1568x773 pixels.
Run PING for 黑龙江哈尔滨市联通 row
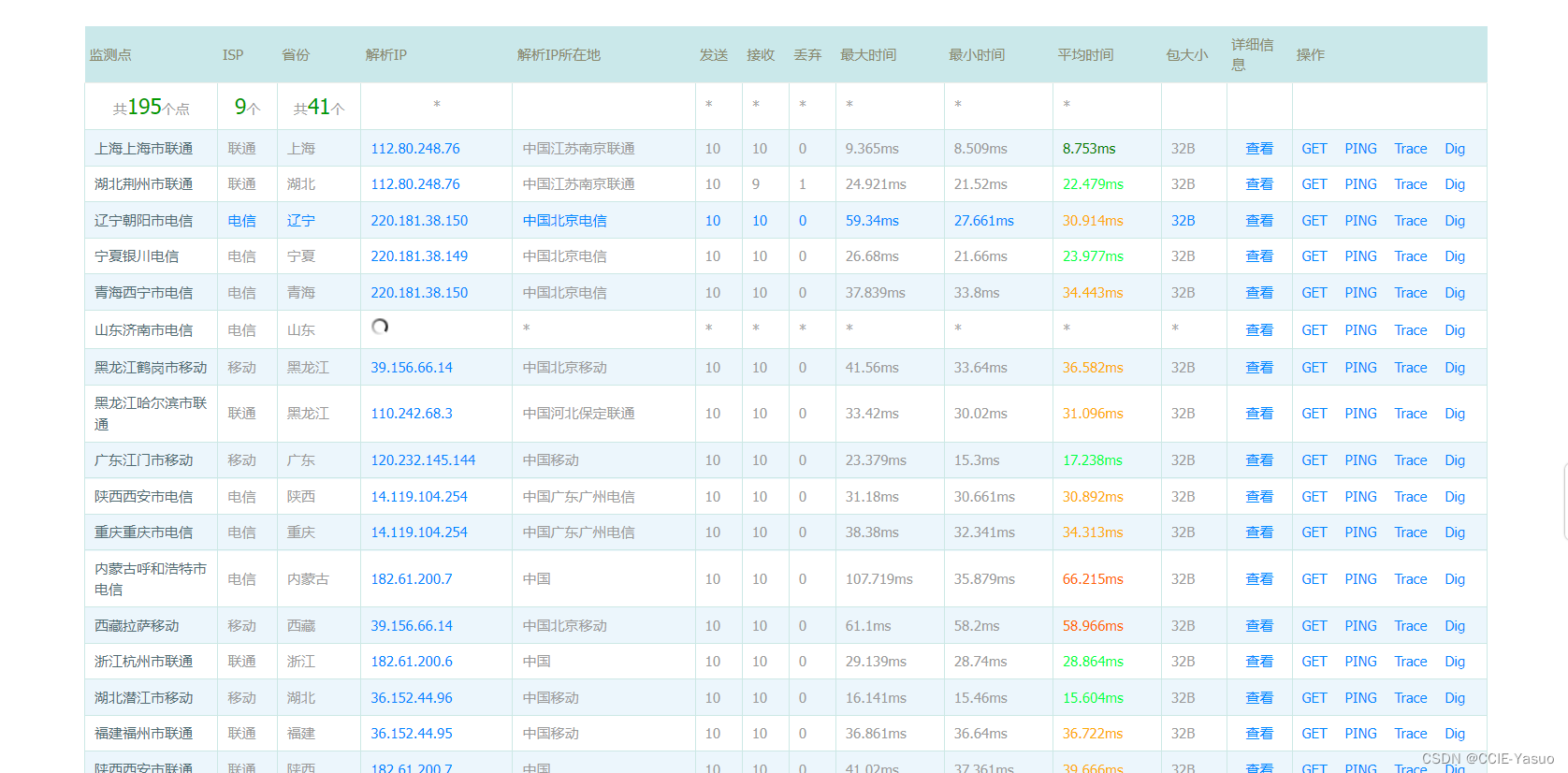pos(1360,414)
